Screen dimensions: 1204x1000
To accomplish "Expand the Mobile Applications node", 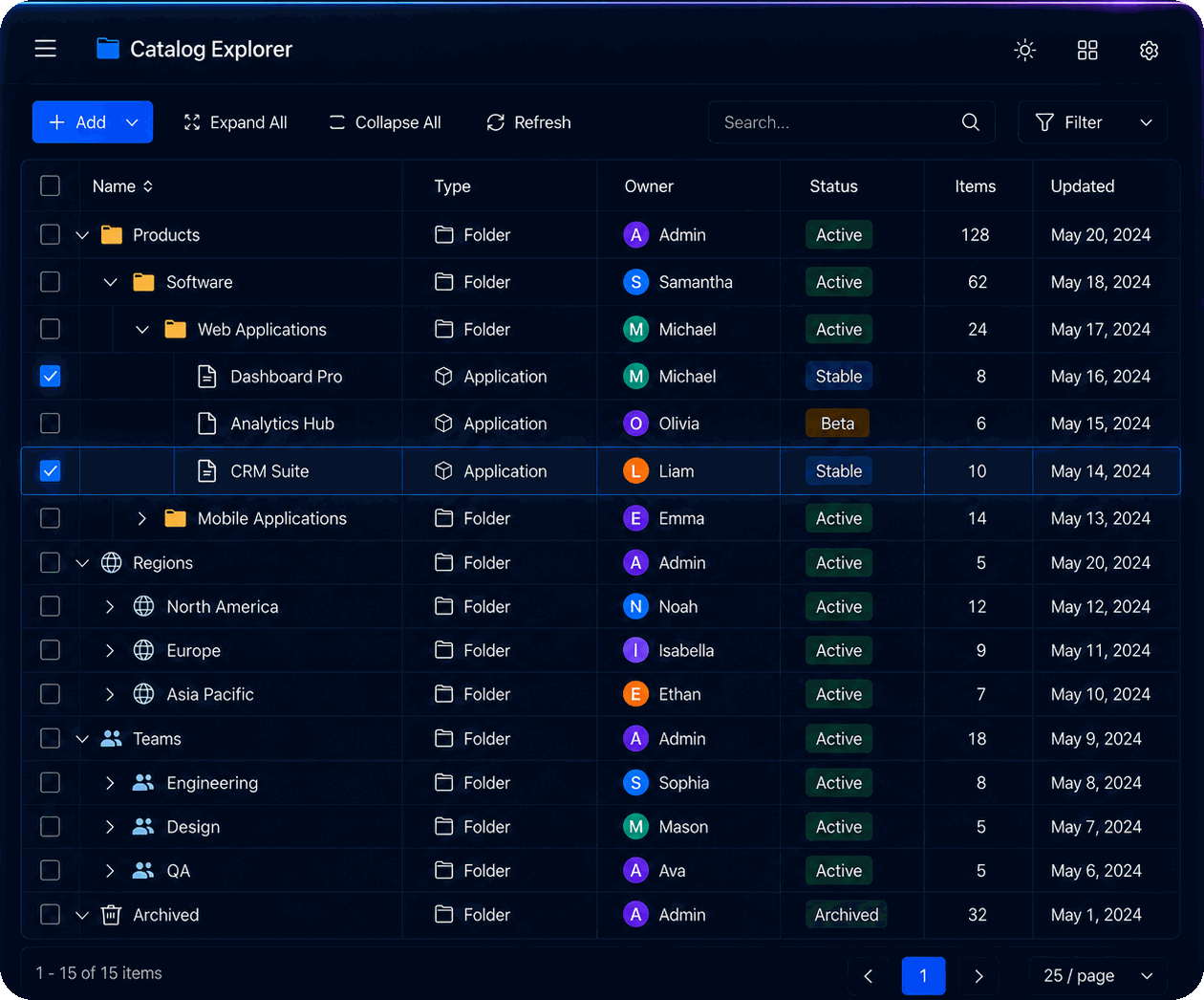I will [142, 518].
